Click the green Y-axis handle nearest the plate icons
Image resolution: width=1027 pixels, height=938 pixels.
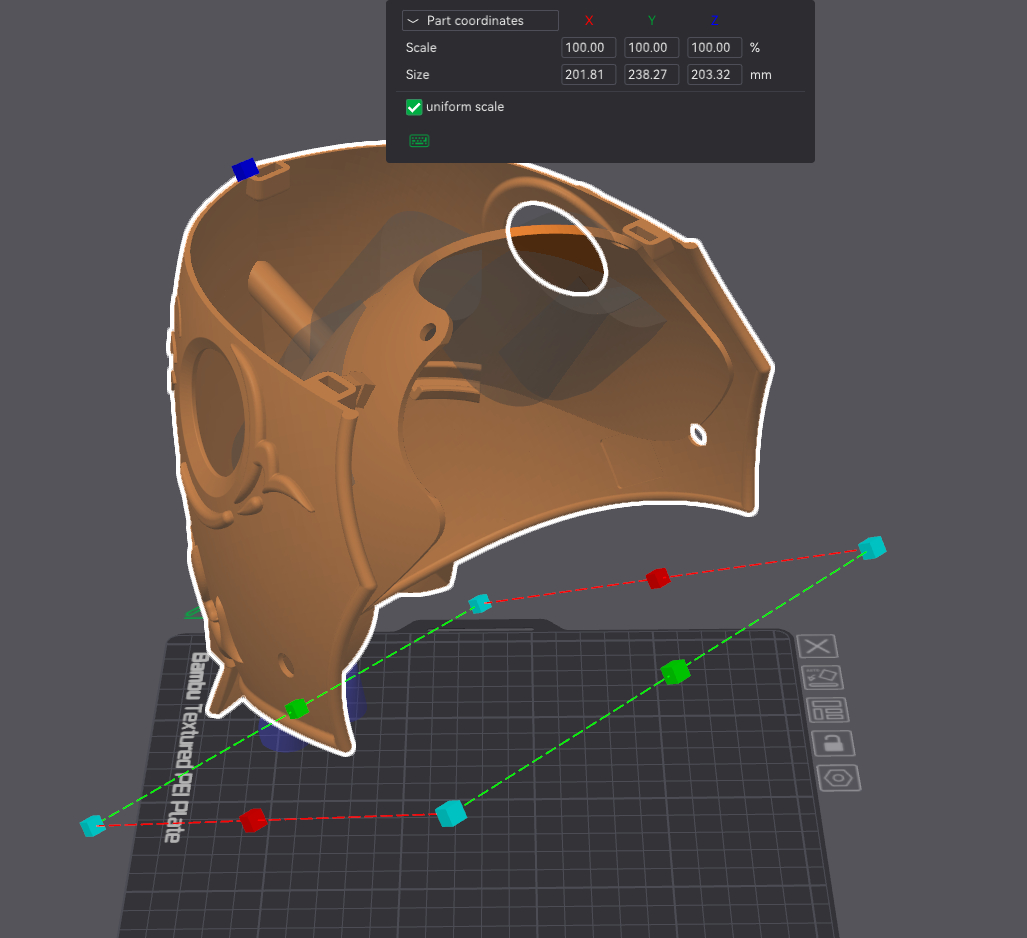(x=676, y=671)
